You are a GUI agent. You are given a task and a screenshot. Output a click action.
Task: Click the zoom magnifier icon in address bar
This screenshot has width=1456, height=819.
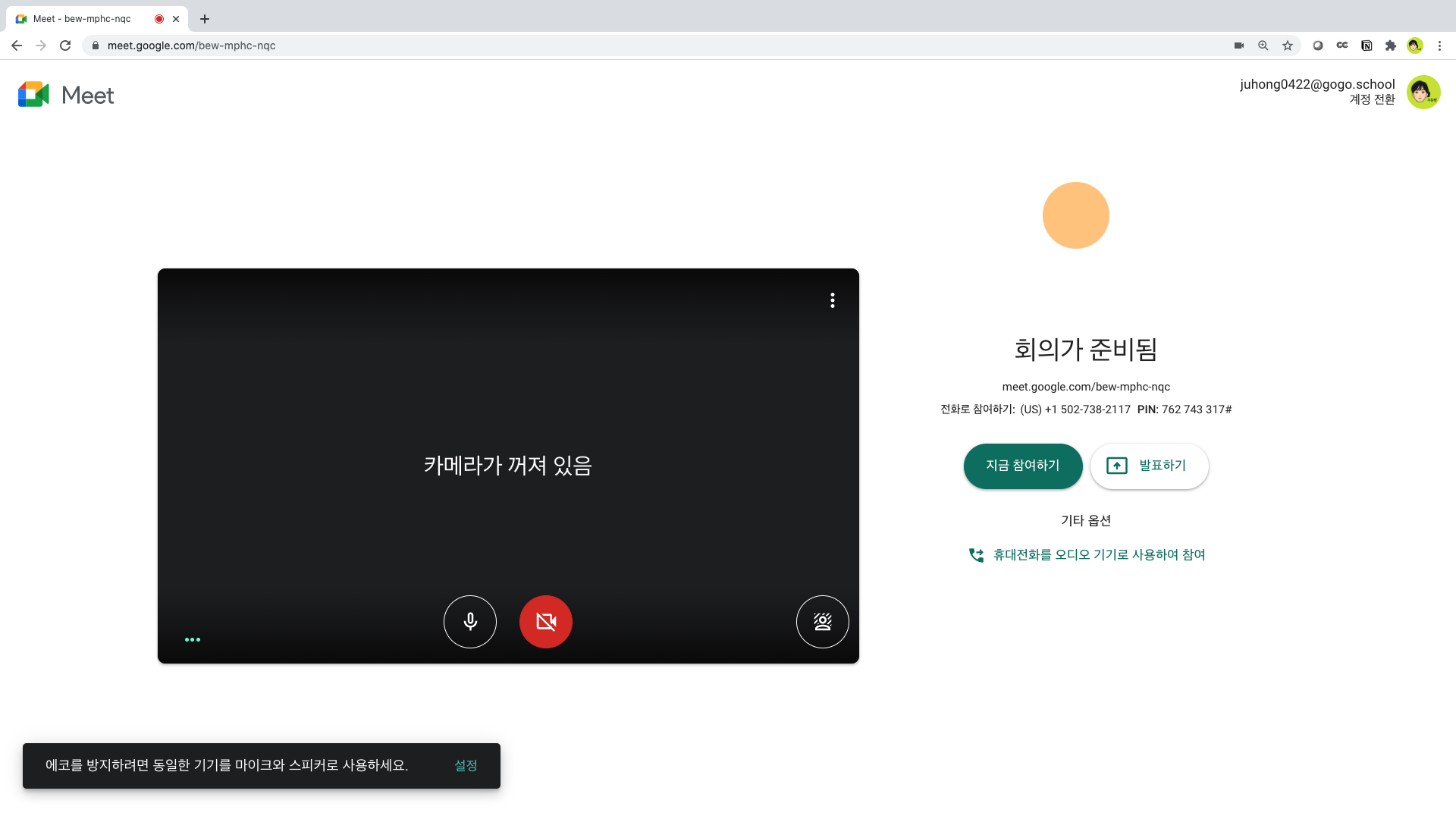pyautogui.click(x=1263, y=45)
